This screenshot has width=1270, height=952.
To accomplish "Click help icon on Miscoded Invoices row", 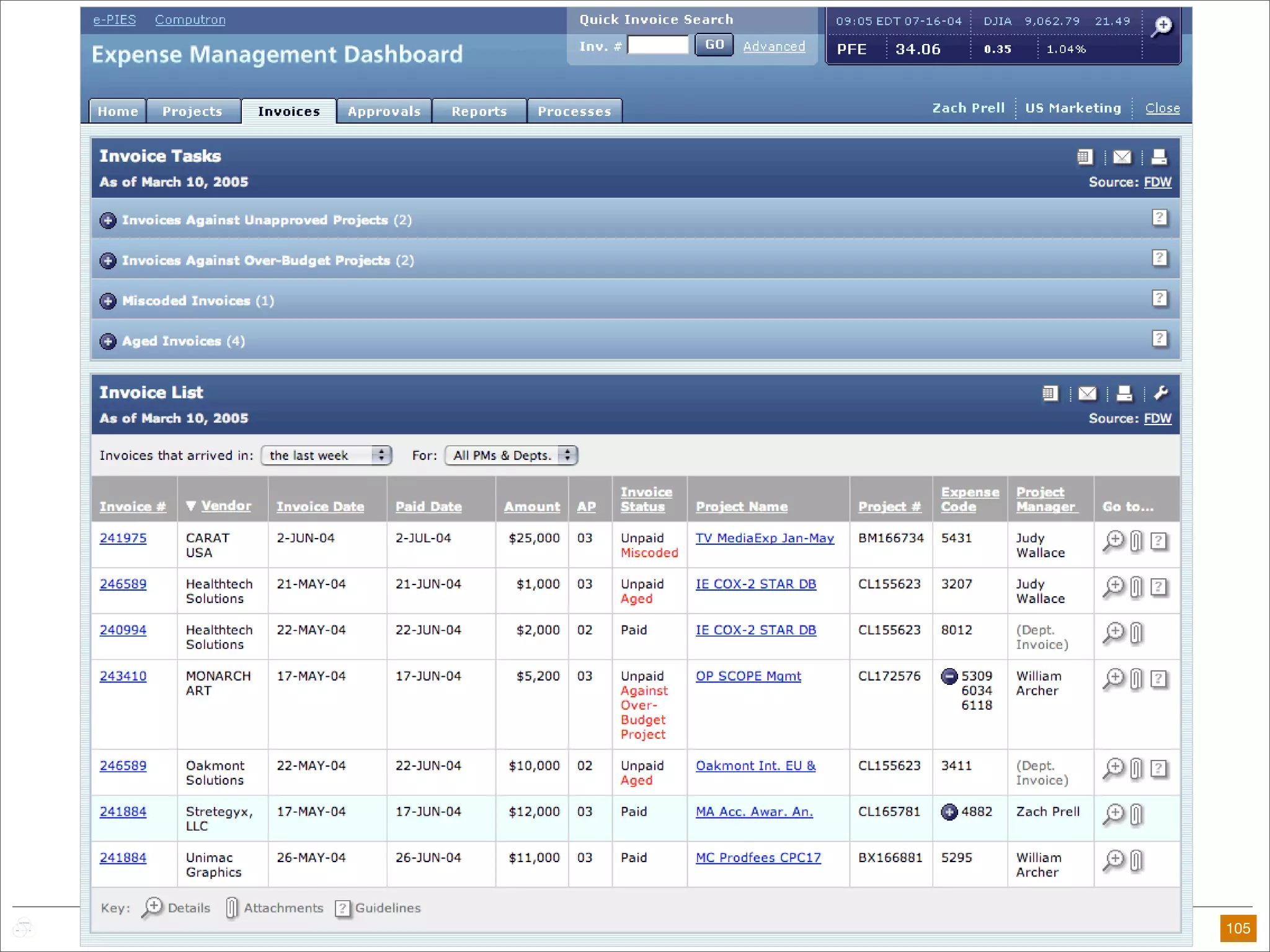I will 1160,299.
